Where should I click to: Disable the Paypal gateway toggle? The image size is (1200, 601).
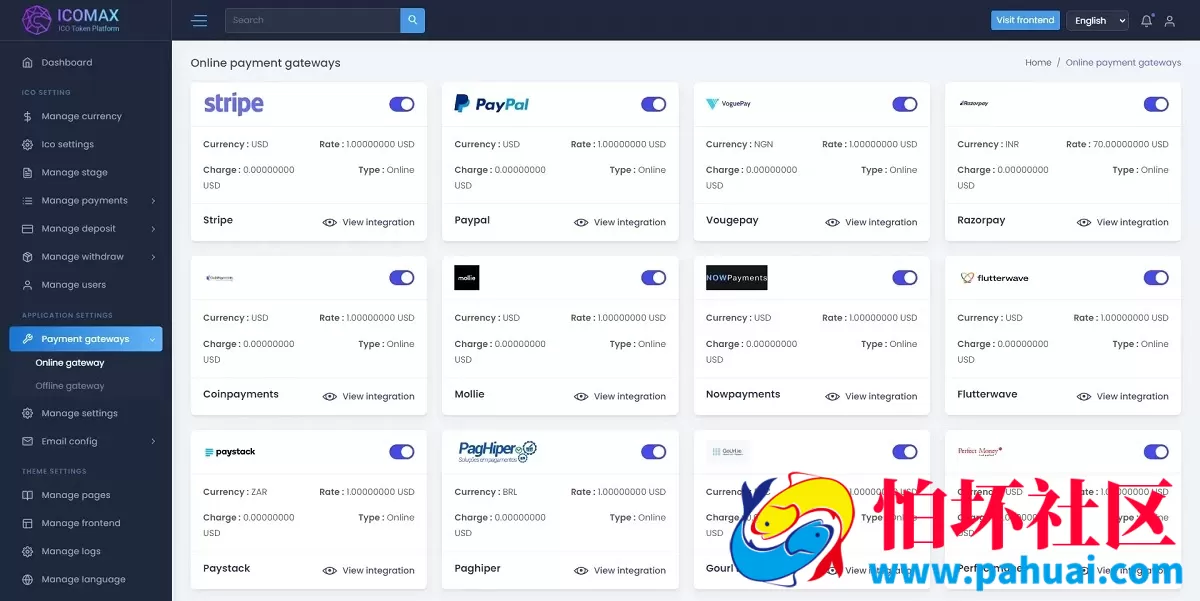click(654, 104)
